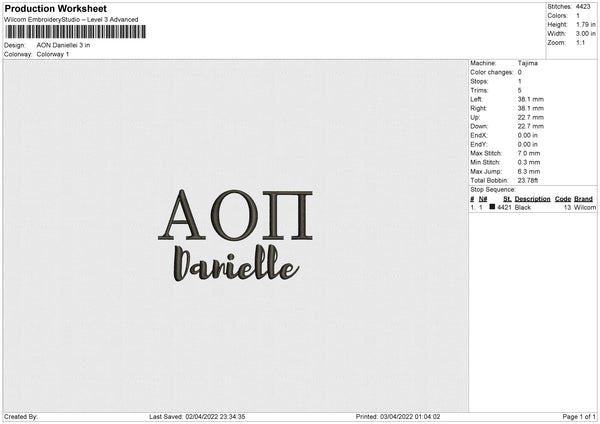Click the St. column header
This screenshot has width=600, height=424.
point(507,199)
